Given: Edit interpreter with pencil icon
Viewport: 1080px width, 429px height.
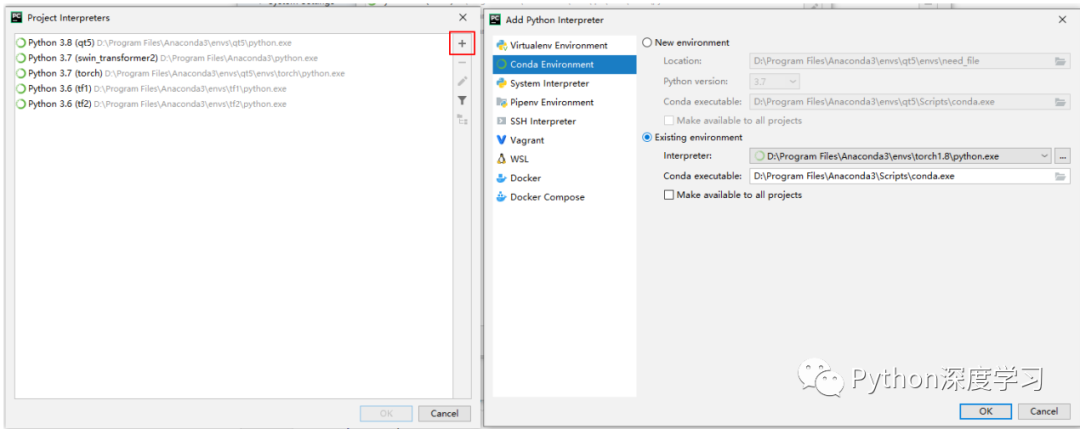Looking at the screenshot, I should click(x=462, y=81).
